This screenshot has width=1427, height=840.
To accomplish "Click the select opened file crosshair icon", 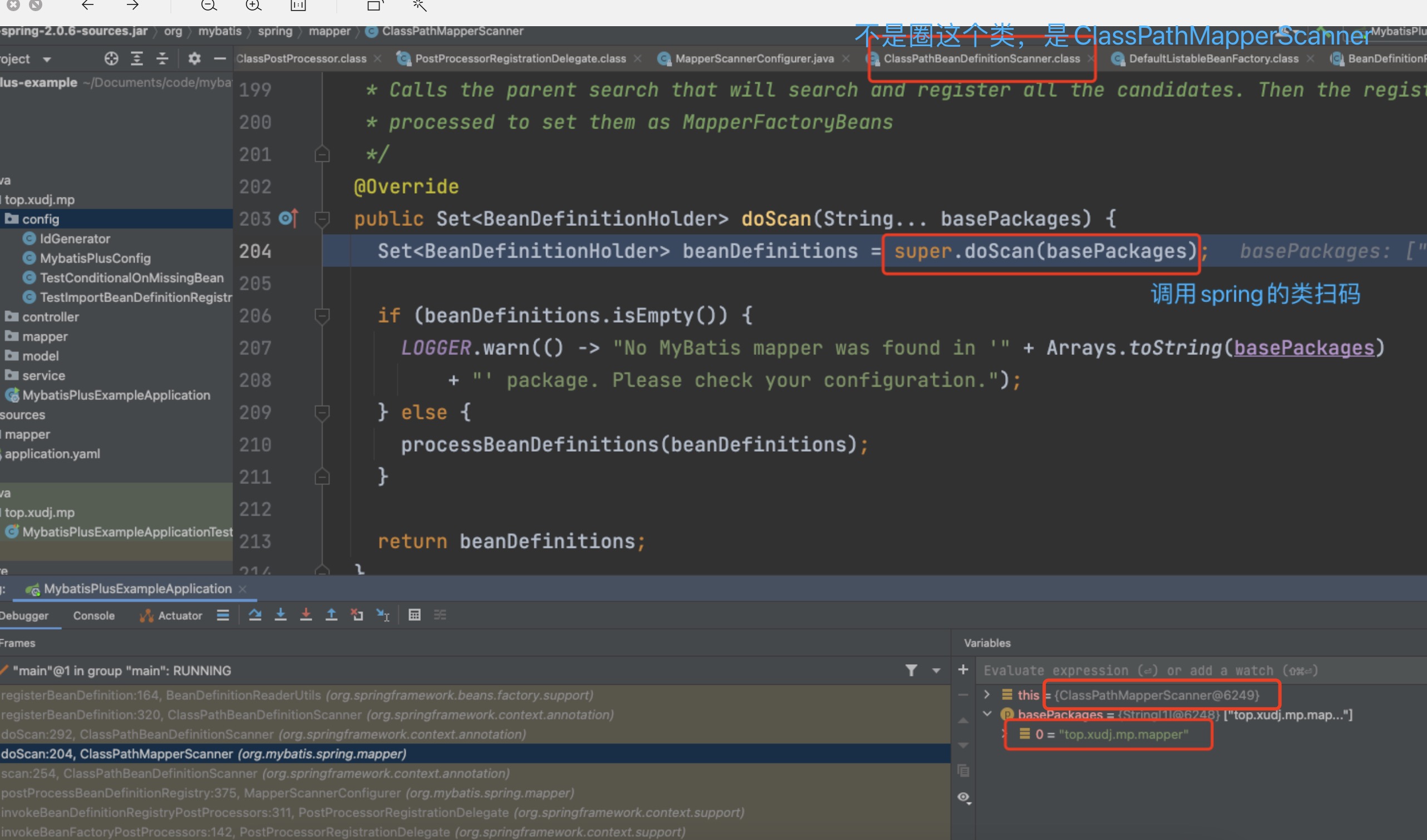I will (111, 58).
